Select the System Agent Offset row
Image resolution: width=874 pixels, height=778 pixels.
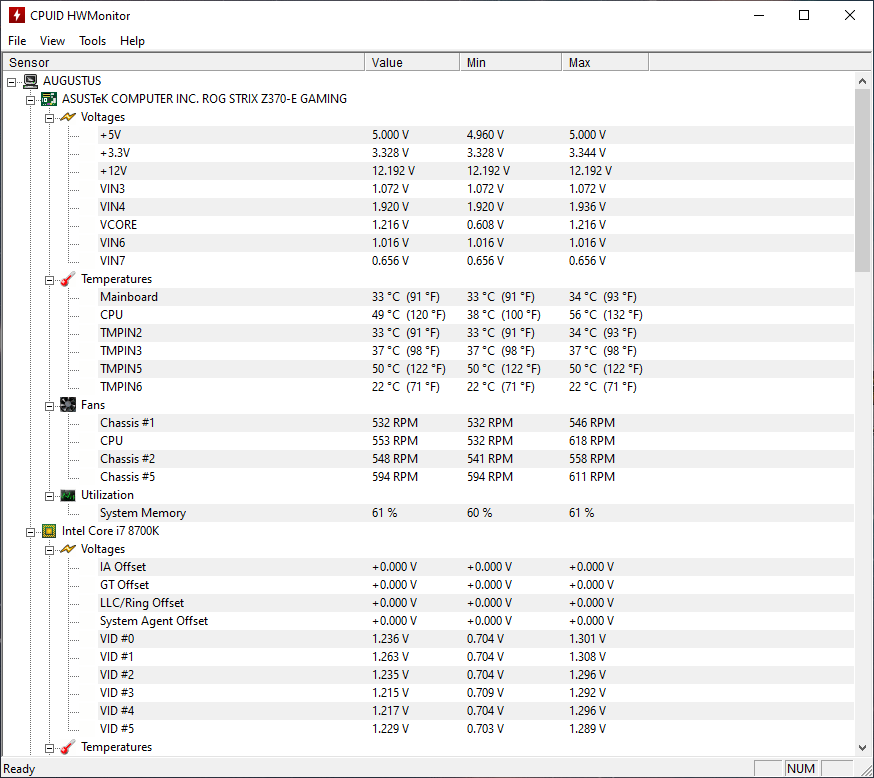click(x=476, y=621)
